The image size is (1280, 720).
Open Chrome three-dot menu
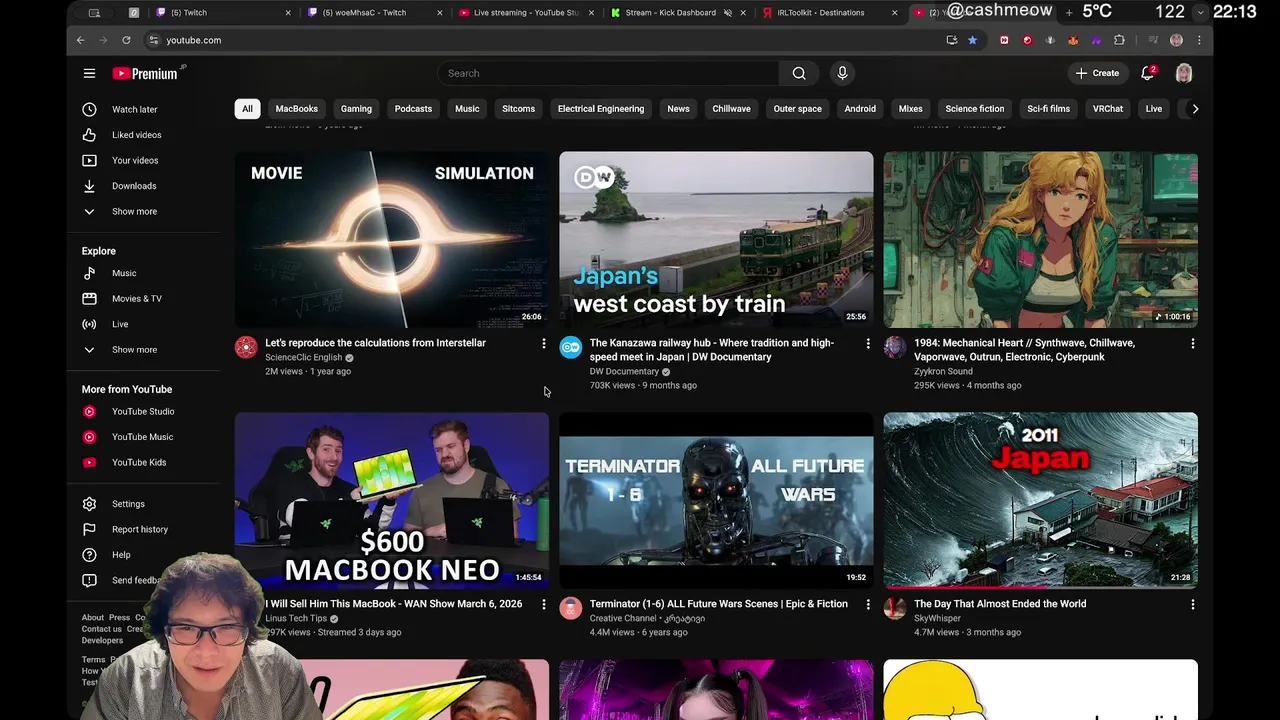point(1199,40)
